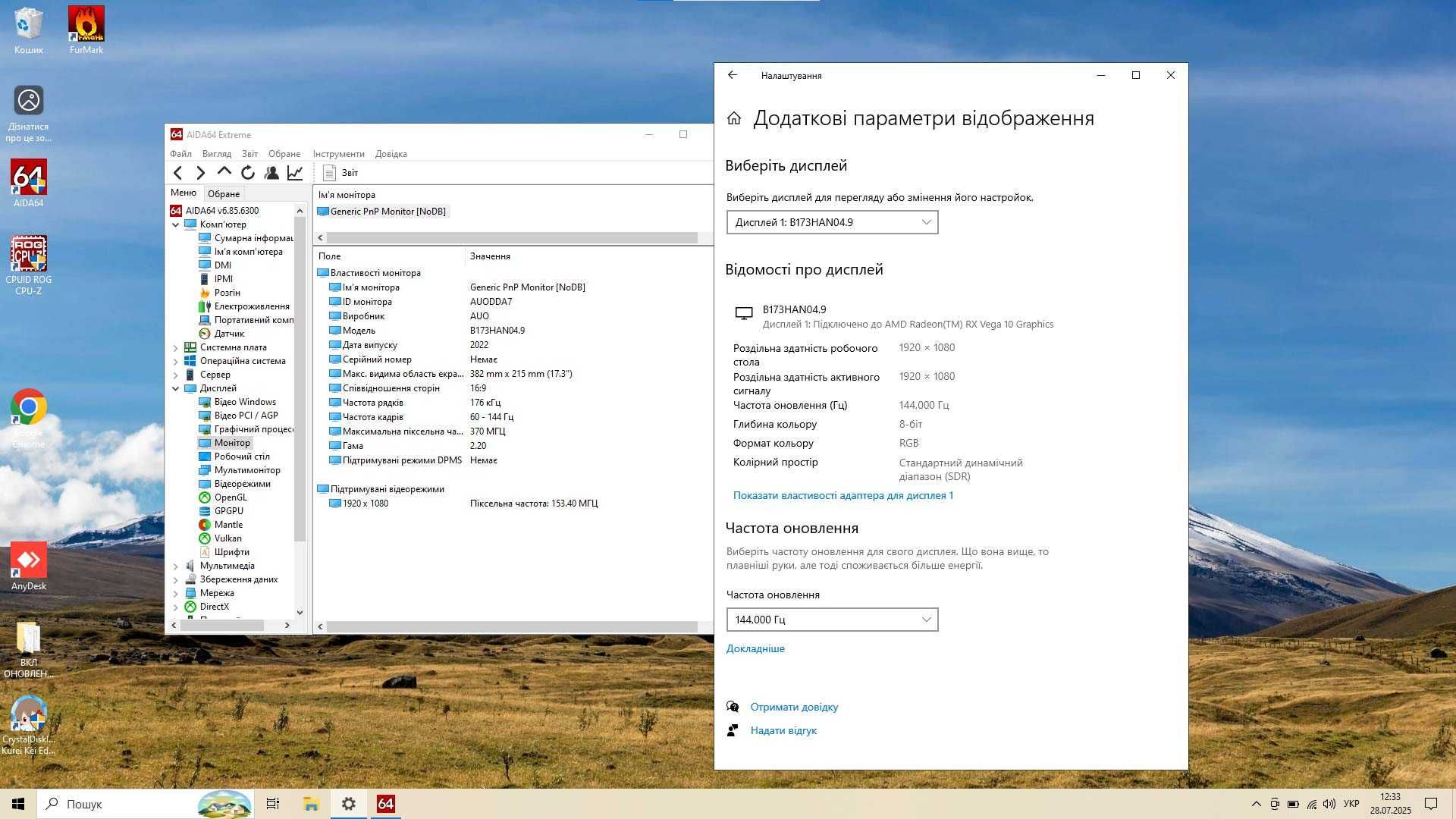Select Датчик tree item

(221, 334)
